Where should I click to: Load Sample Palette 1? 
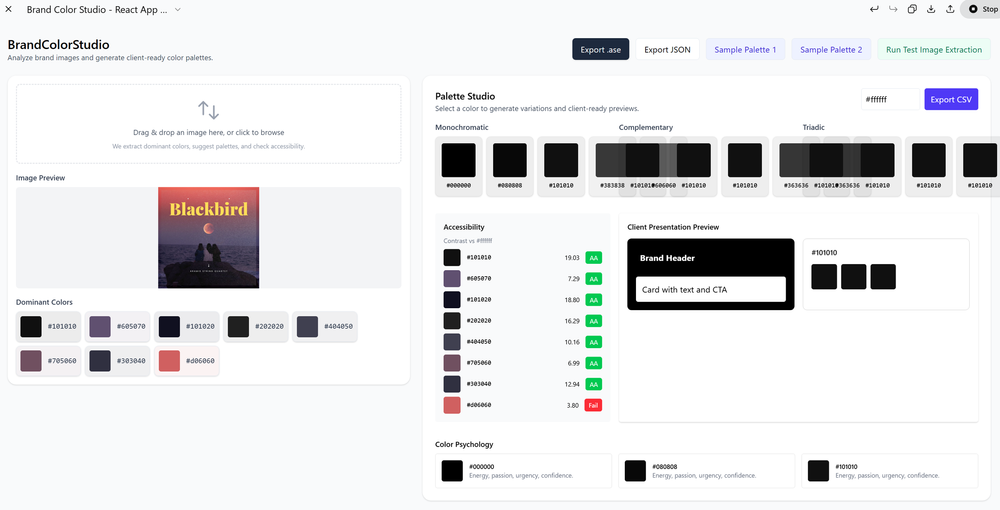pos(746,50)
